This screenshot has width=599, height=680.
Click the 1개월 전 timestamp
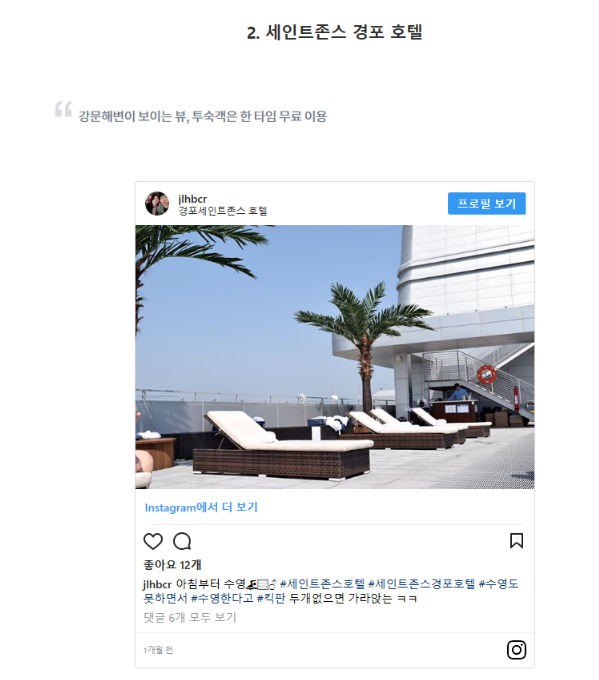point(158,650)
